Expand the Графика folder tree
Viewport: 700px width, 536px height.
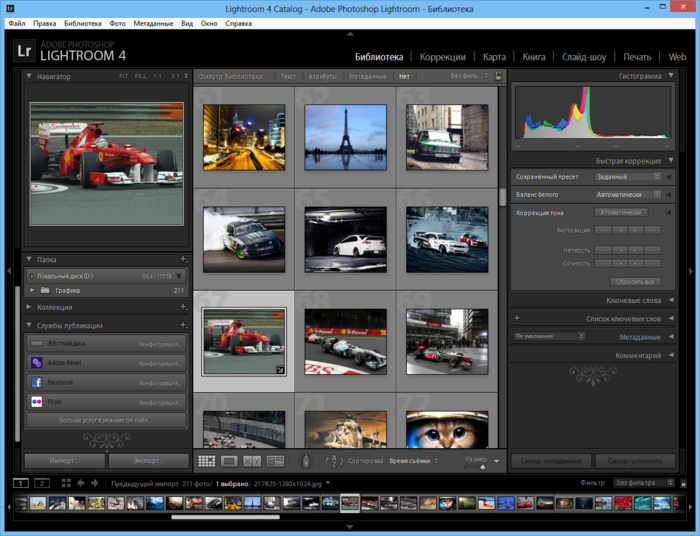tap(32, 290)
